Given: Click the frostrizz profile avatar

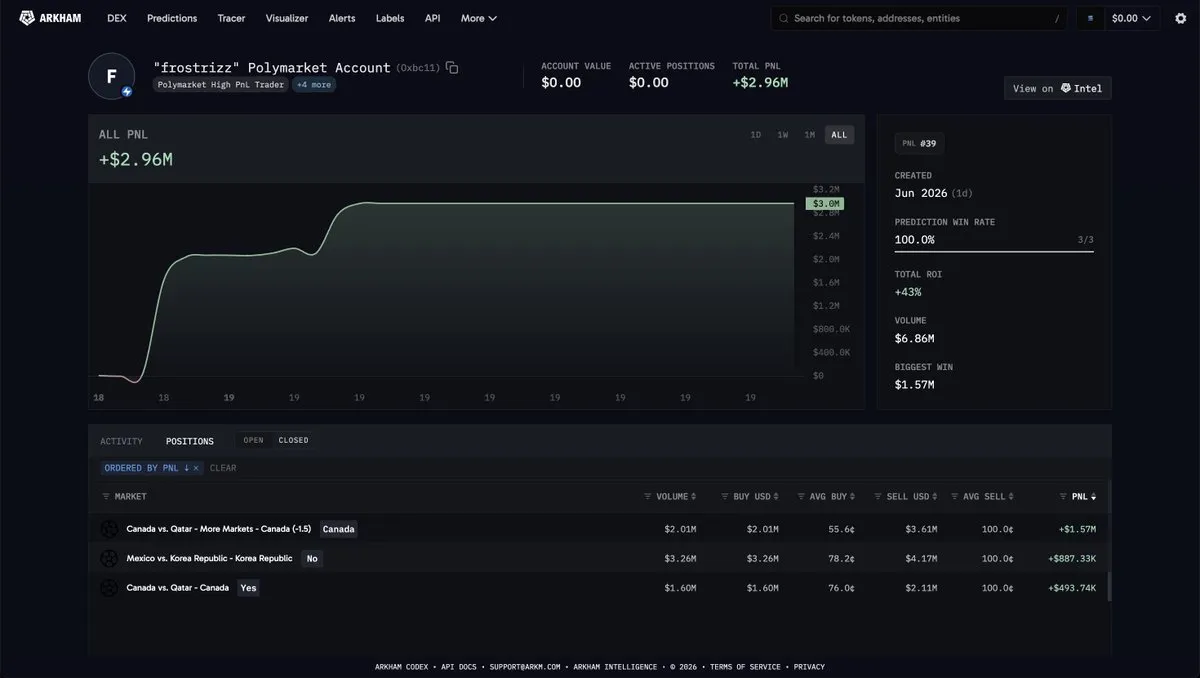Looking at the screenshot, I should [x=111, y=76].
